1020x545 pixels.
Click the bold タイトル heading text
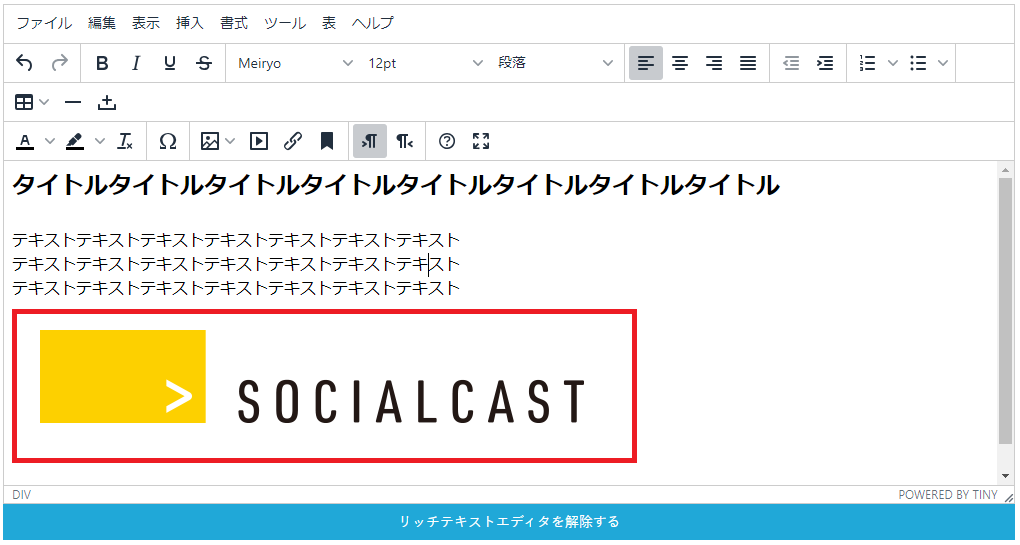coord(396,185)
